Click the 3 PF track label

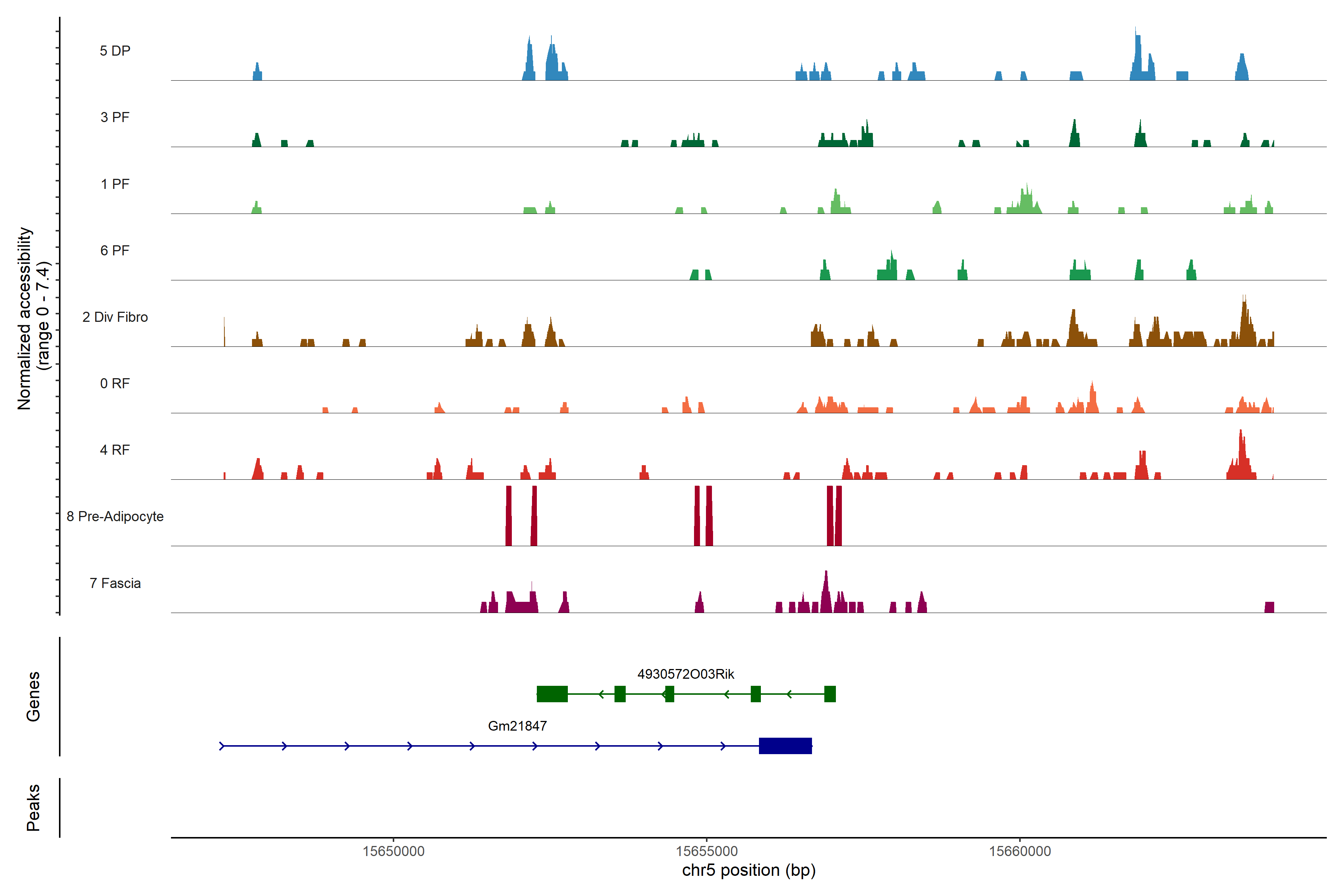115,117
